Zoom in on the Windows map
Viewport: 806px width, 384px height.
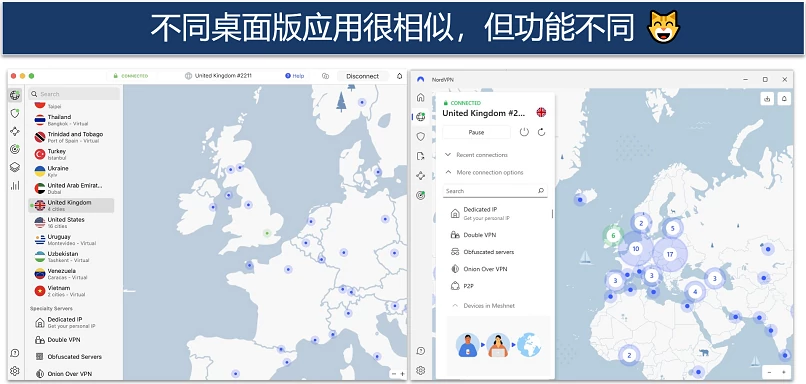coord(783,372)
